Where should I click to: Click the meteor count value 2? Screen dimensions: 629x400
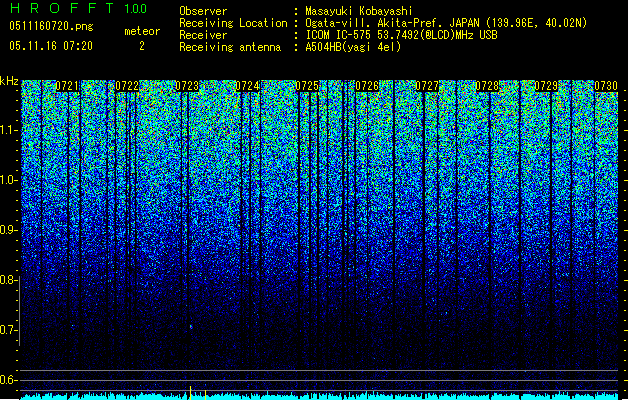(142, 46)
